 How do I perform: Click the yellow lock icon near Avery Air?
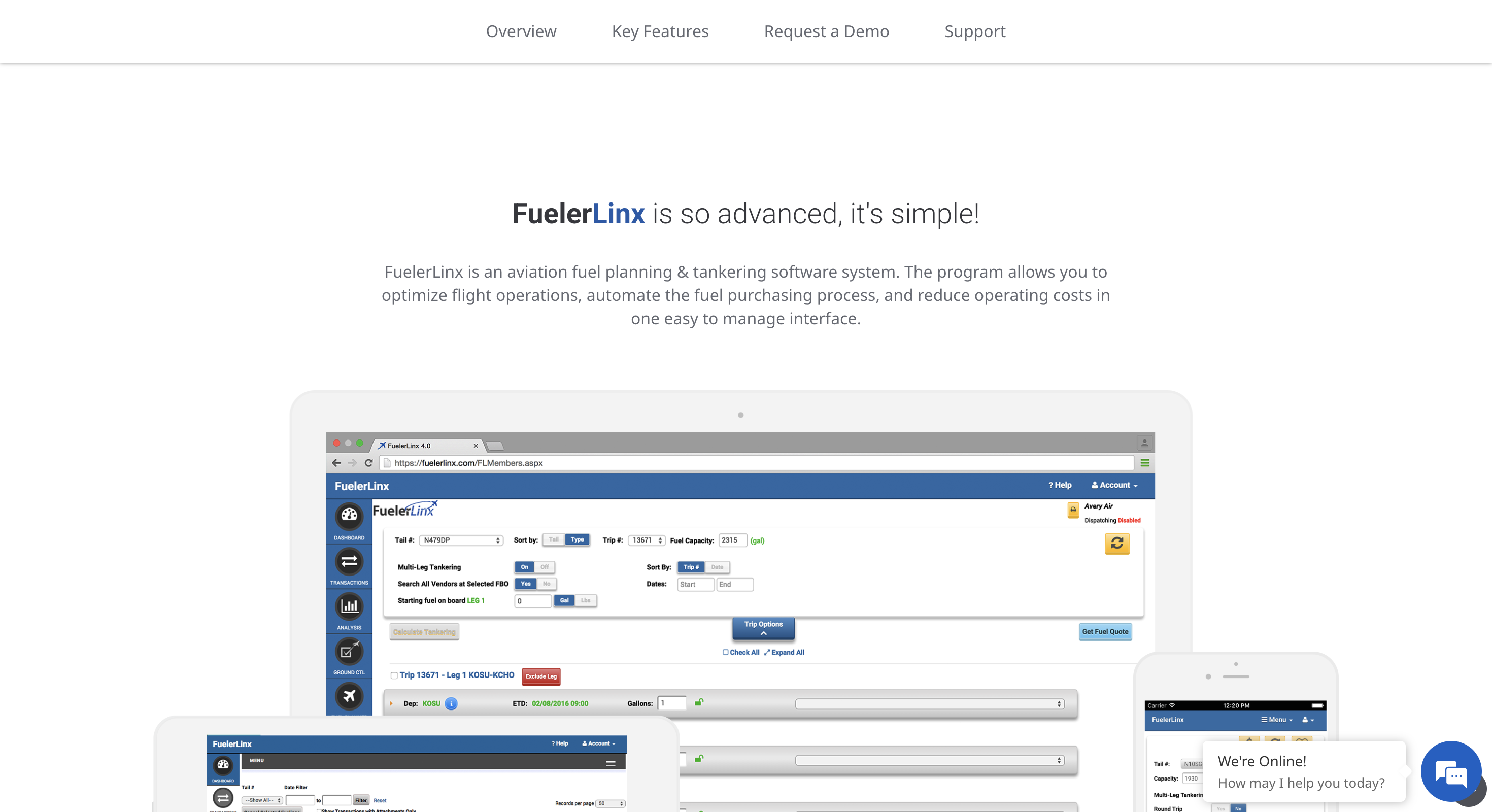tap(1073, 510)
